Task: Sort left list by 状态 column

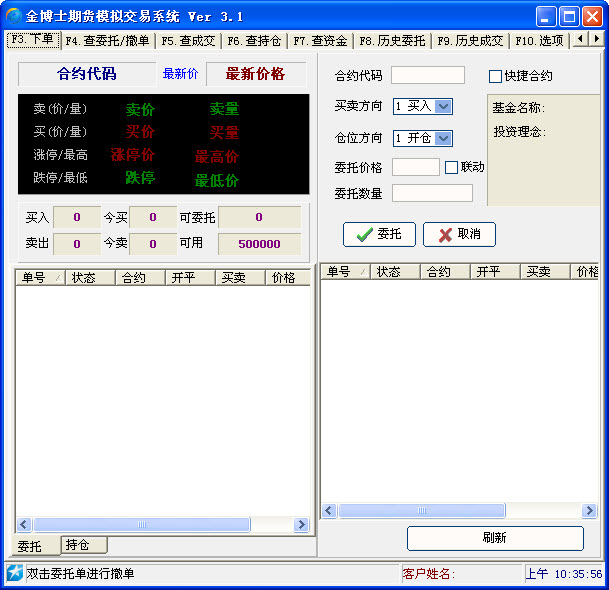Action: tap(90, 277)
